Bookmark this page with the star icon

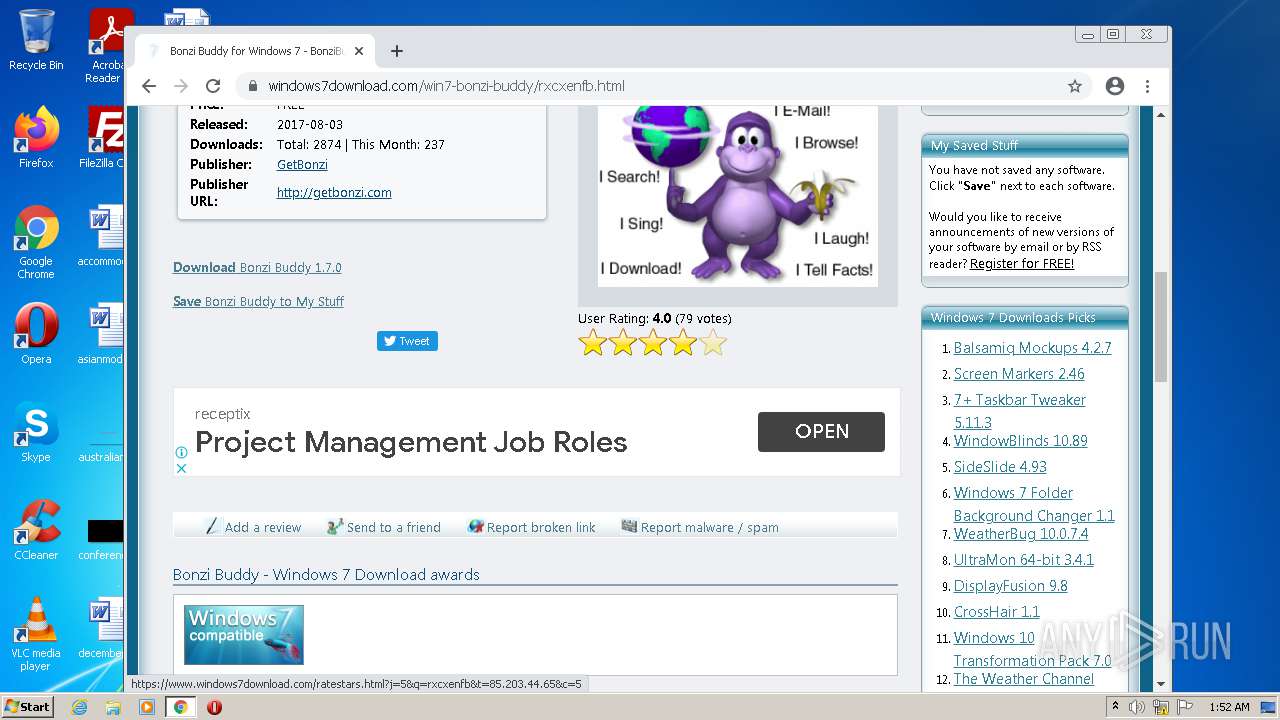coord(1075,86)
